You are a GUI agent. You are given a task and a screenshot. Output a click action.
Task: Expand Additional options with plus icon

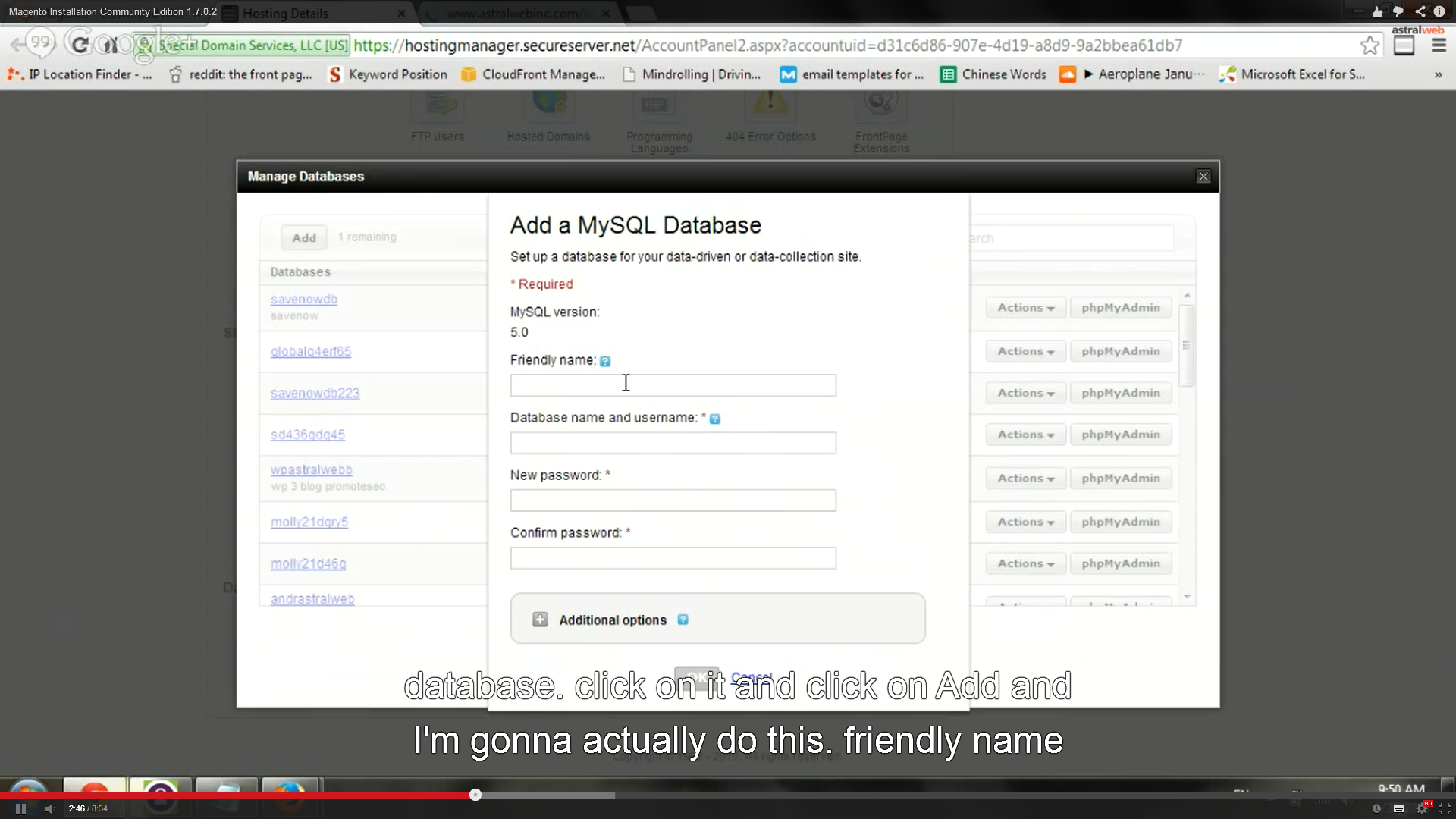[540, 620]
